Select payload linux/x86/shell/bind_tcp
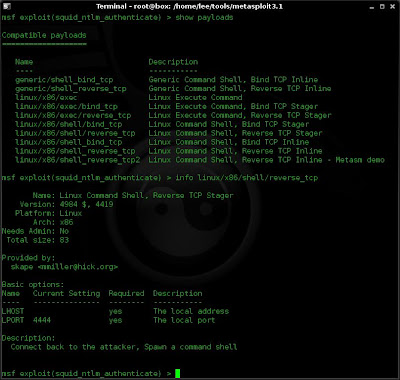This screenshot has height=380, width=400. [x=68, y=124]
